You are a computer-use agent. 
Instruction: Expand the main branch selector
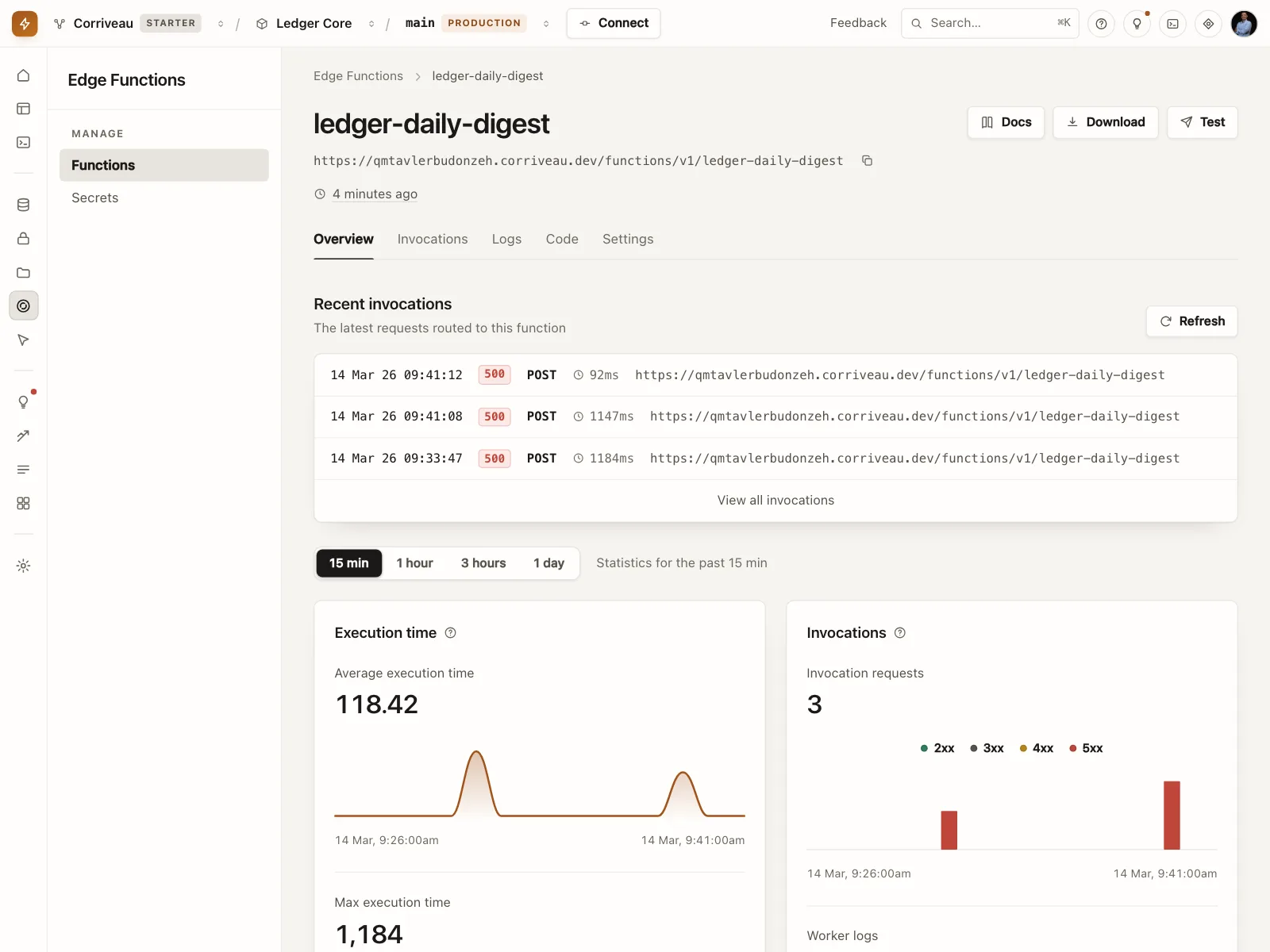point(546,24)
